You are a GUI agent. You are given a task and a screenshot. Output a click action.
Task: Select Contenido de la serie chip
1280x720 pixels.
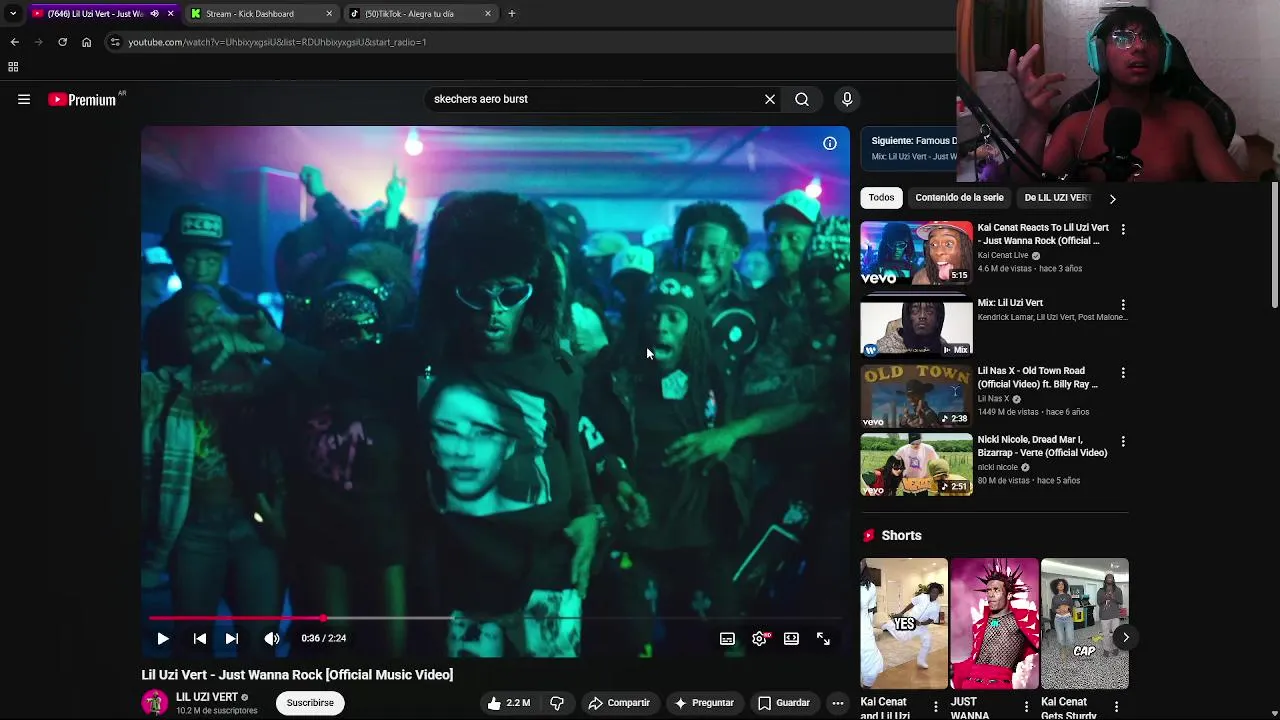coord(959,197)
